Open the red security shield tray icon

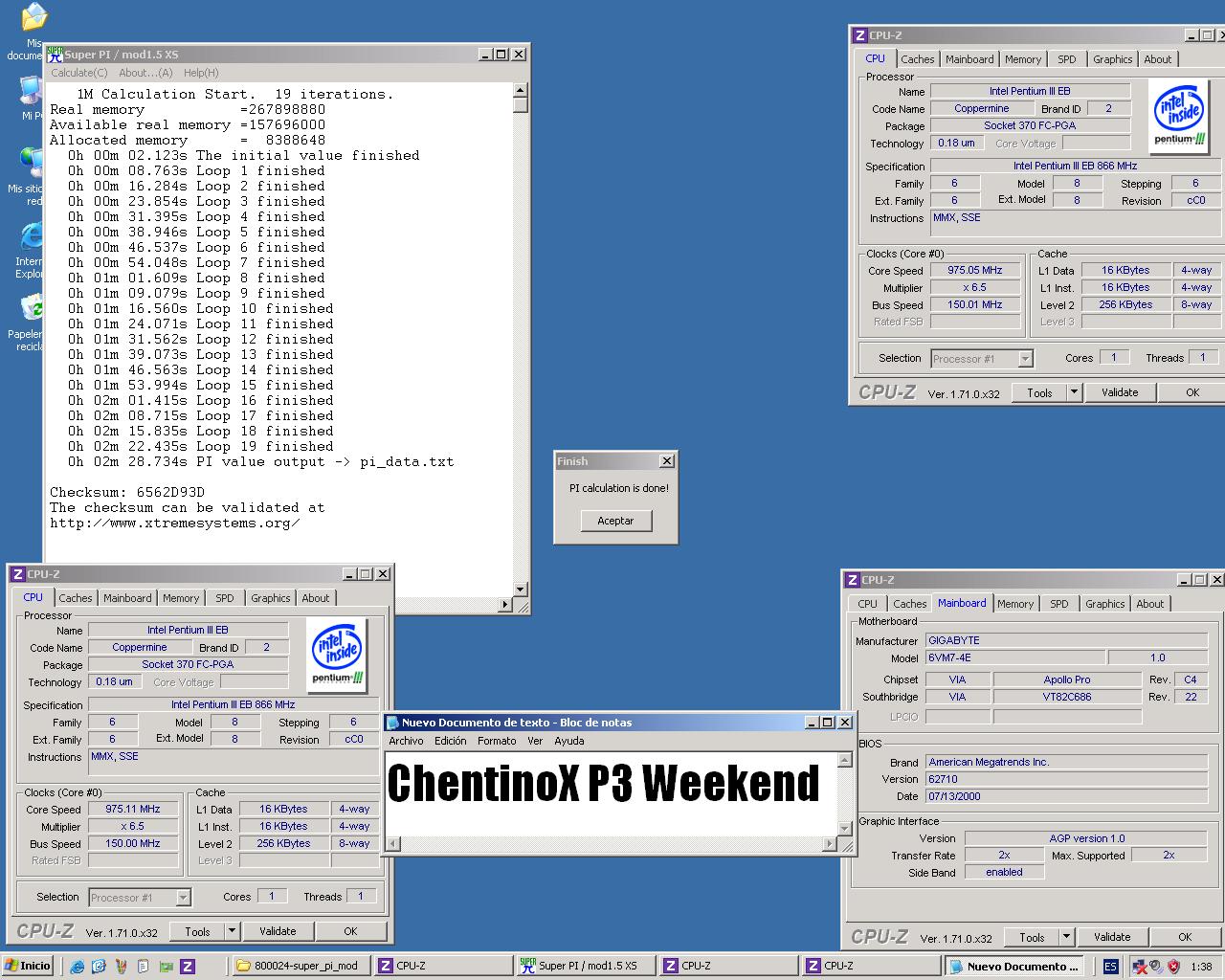(x=1173, y=967)
